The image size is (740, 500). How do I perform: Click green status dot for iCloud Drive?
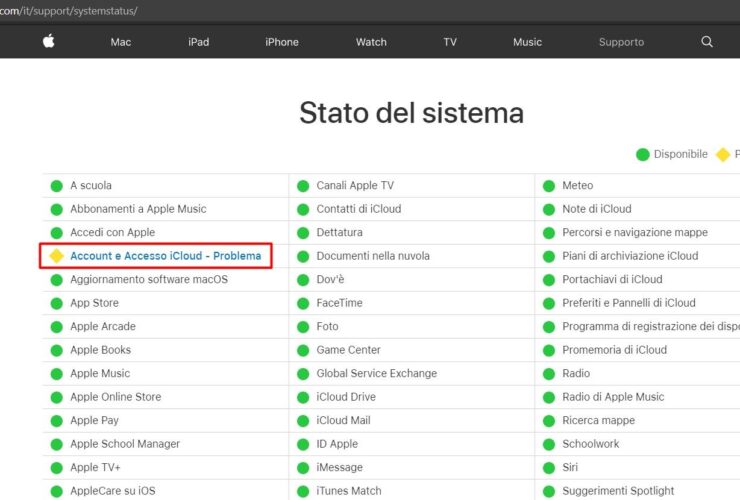point(303,398)
